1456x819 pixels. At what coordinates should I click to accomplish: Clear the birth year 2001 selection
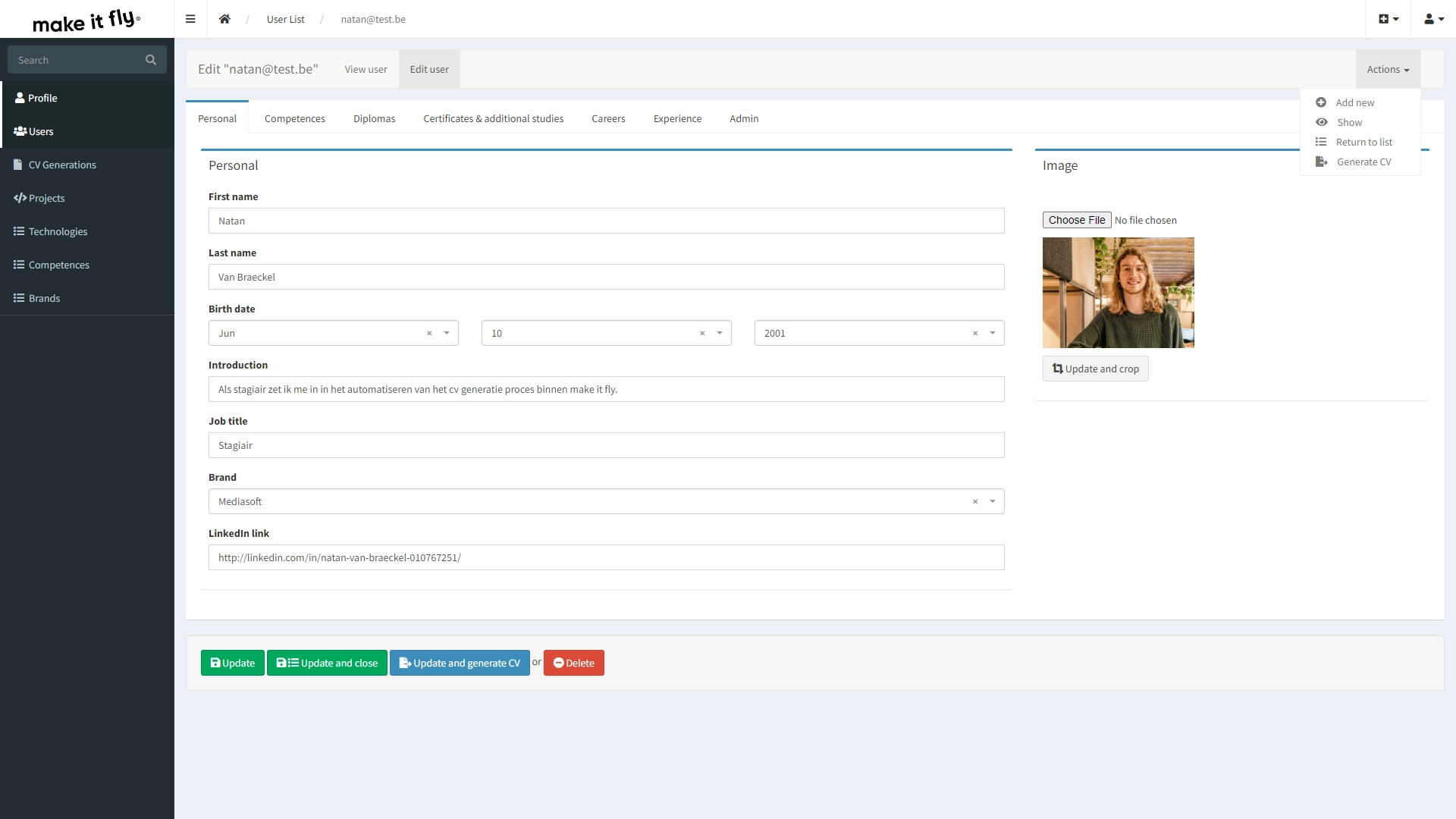click(974, 333)
